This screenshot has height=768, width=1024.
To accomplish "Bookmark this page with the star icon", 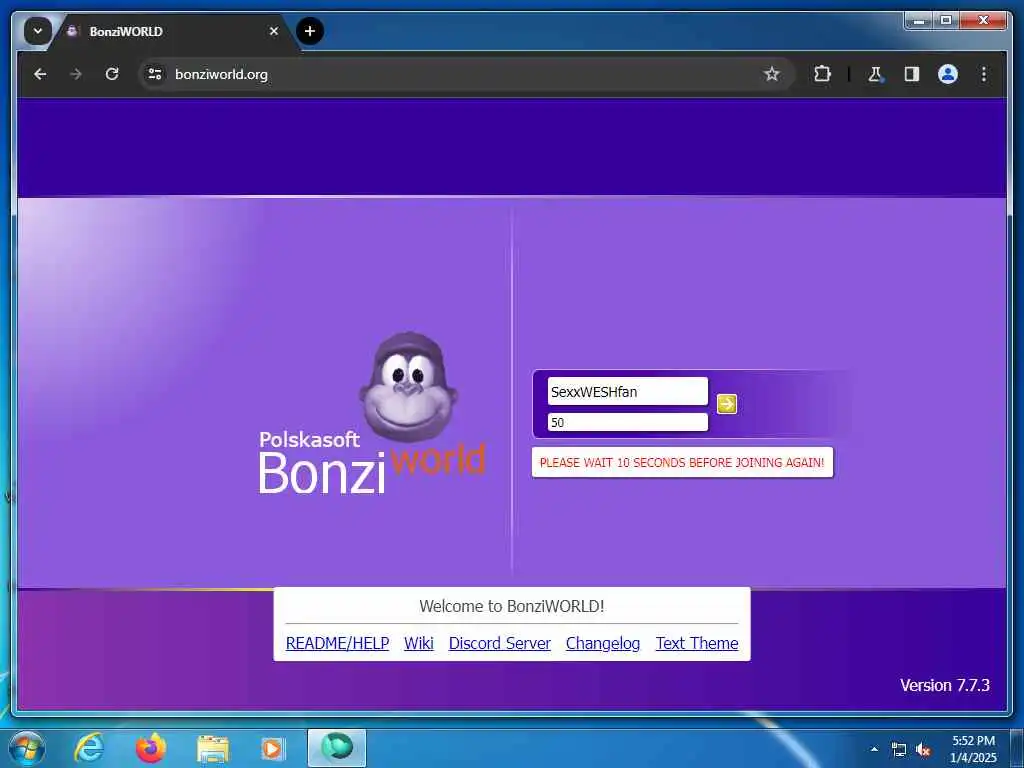I will pos(772,74).
